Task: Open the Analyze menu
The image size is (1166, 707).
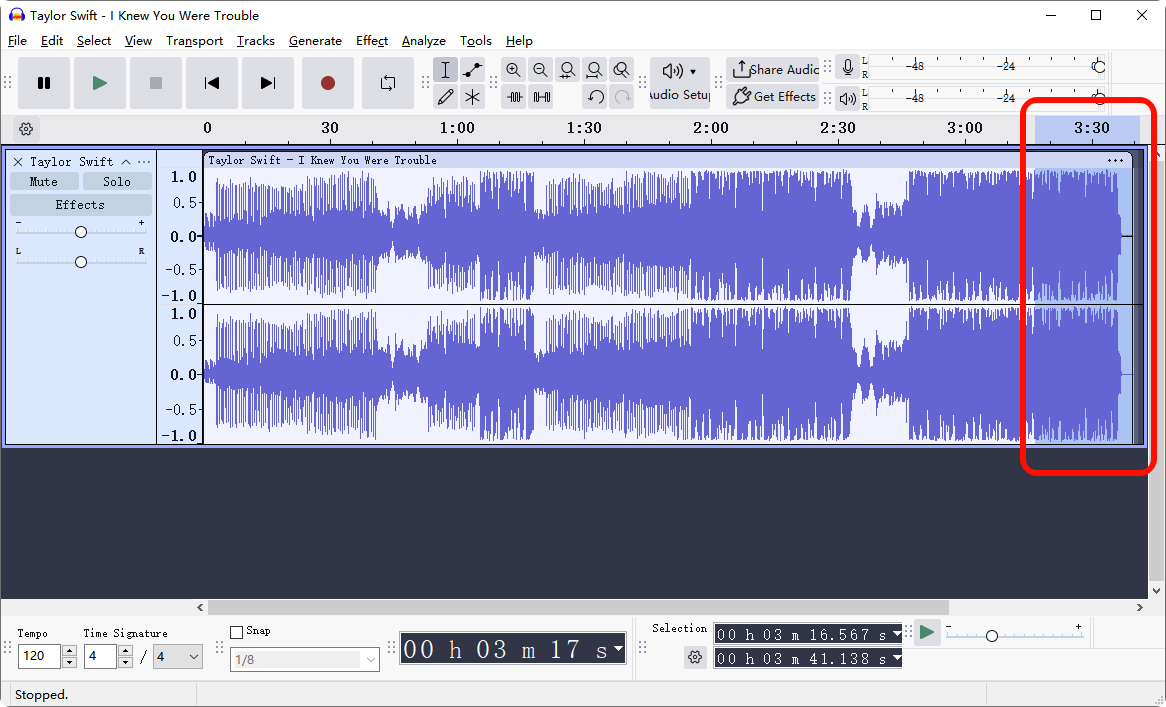Action: (423, 41)
